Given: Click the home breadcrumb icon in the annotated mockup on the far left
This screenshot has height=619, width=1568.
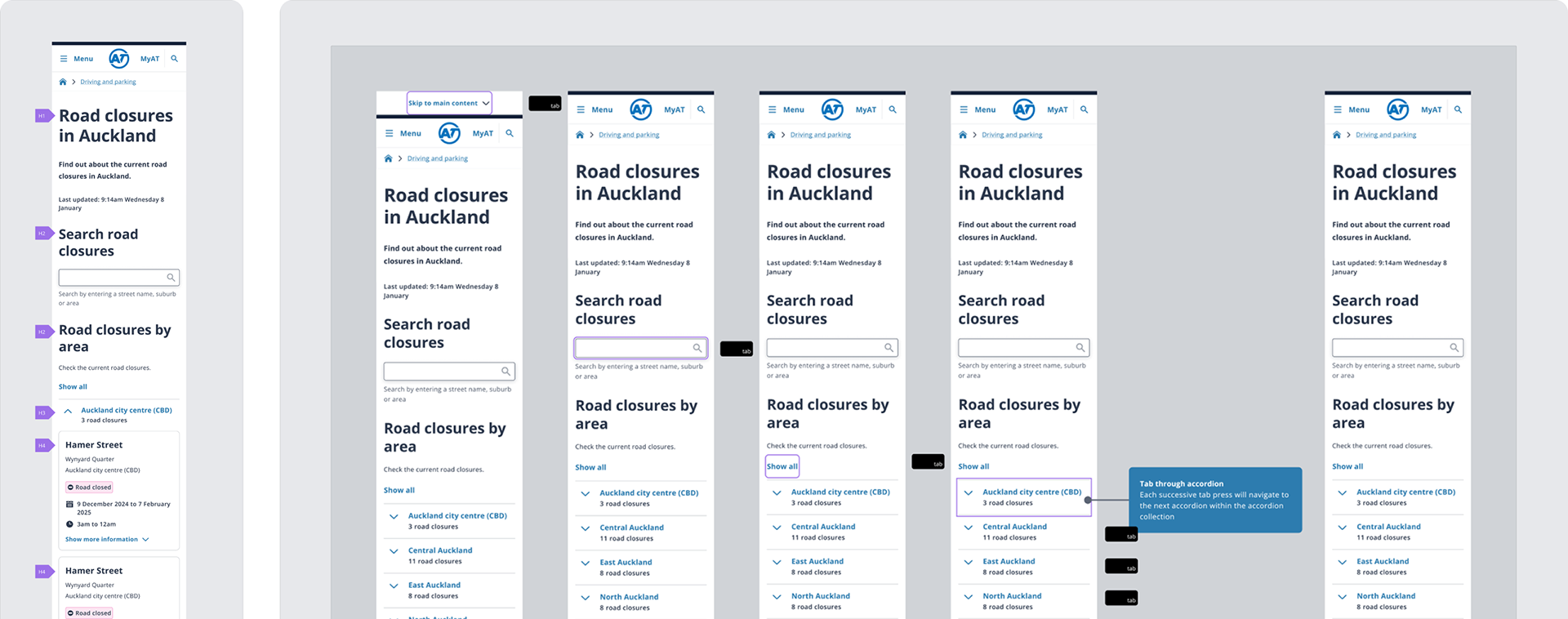Looking at the screenshot, I should click(63, 82).
